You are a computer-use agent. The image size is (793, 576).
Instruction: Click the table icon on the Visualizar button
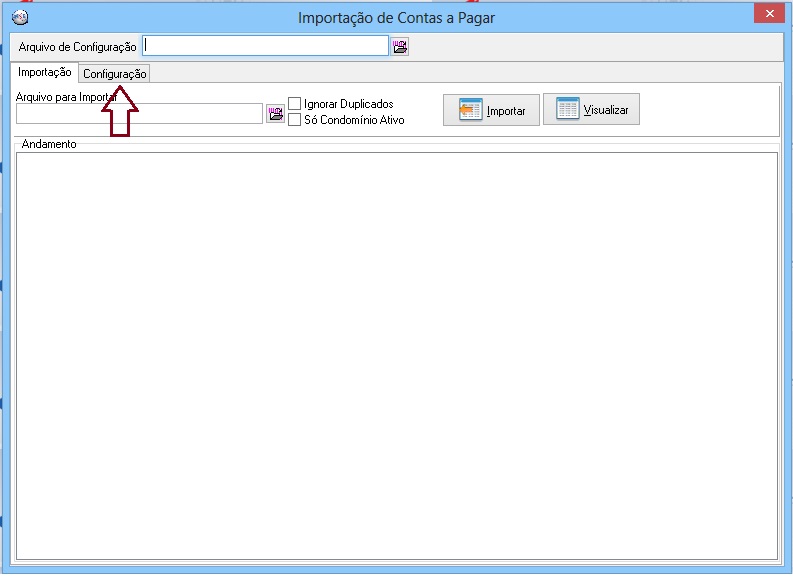tap(567, 110)
